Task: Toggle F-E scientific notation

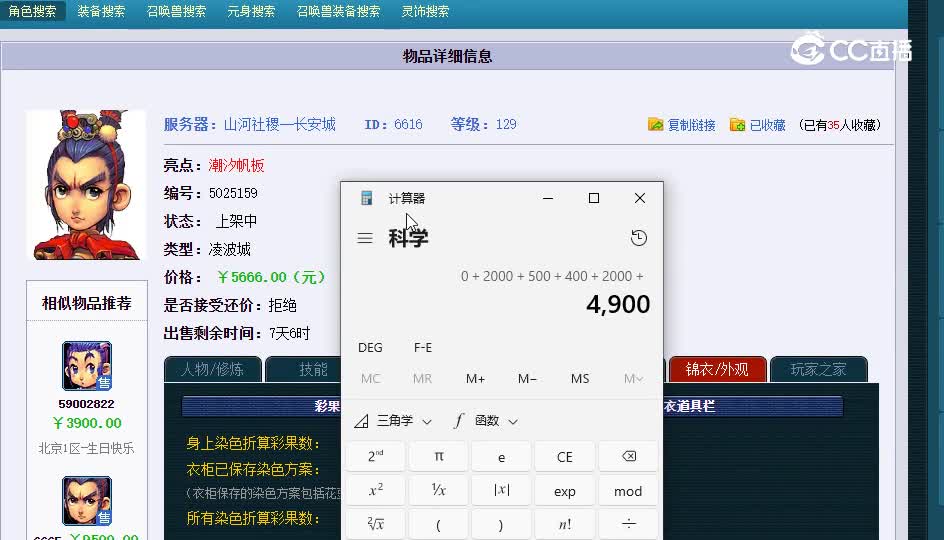Action: (x=423, y=347)
